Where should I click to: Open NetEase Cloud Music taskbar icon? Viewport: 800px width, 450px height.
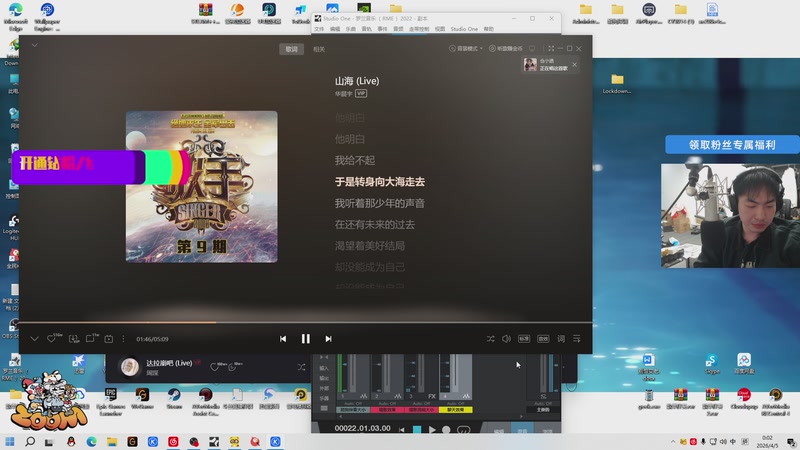tap(173, 441)
